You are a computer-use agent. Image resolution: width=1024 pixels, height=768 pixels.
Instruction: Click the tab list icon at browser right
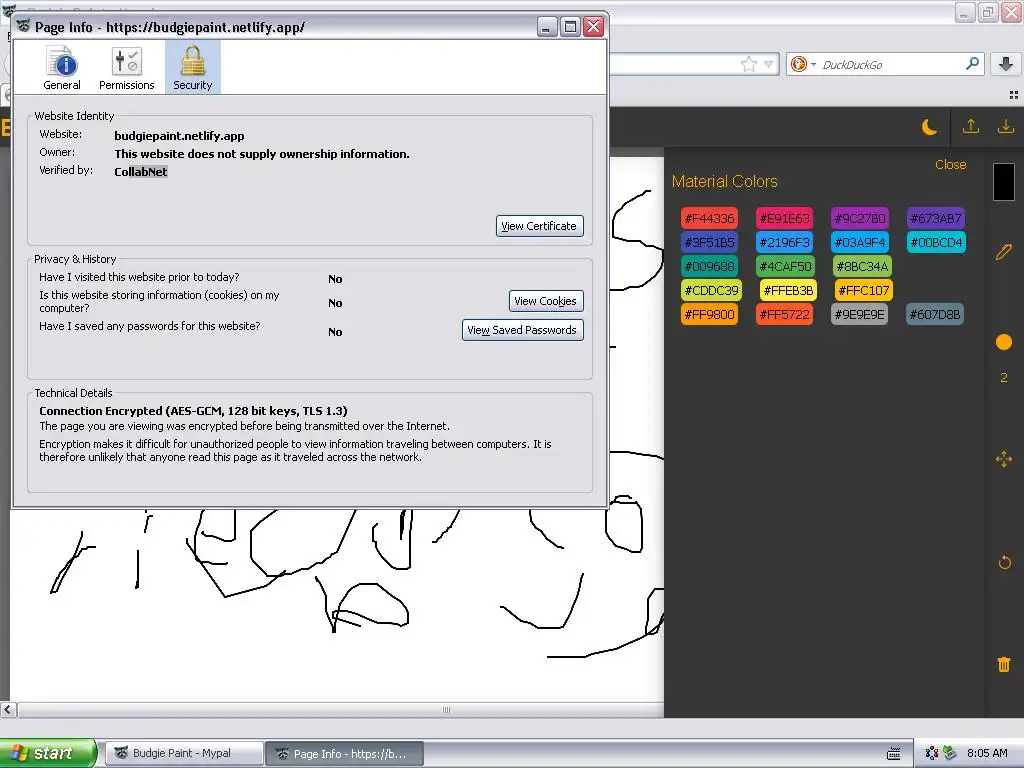pos(1014,95)
